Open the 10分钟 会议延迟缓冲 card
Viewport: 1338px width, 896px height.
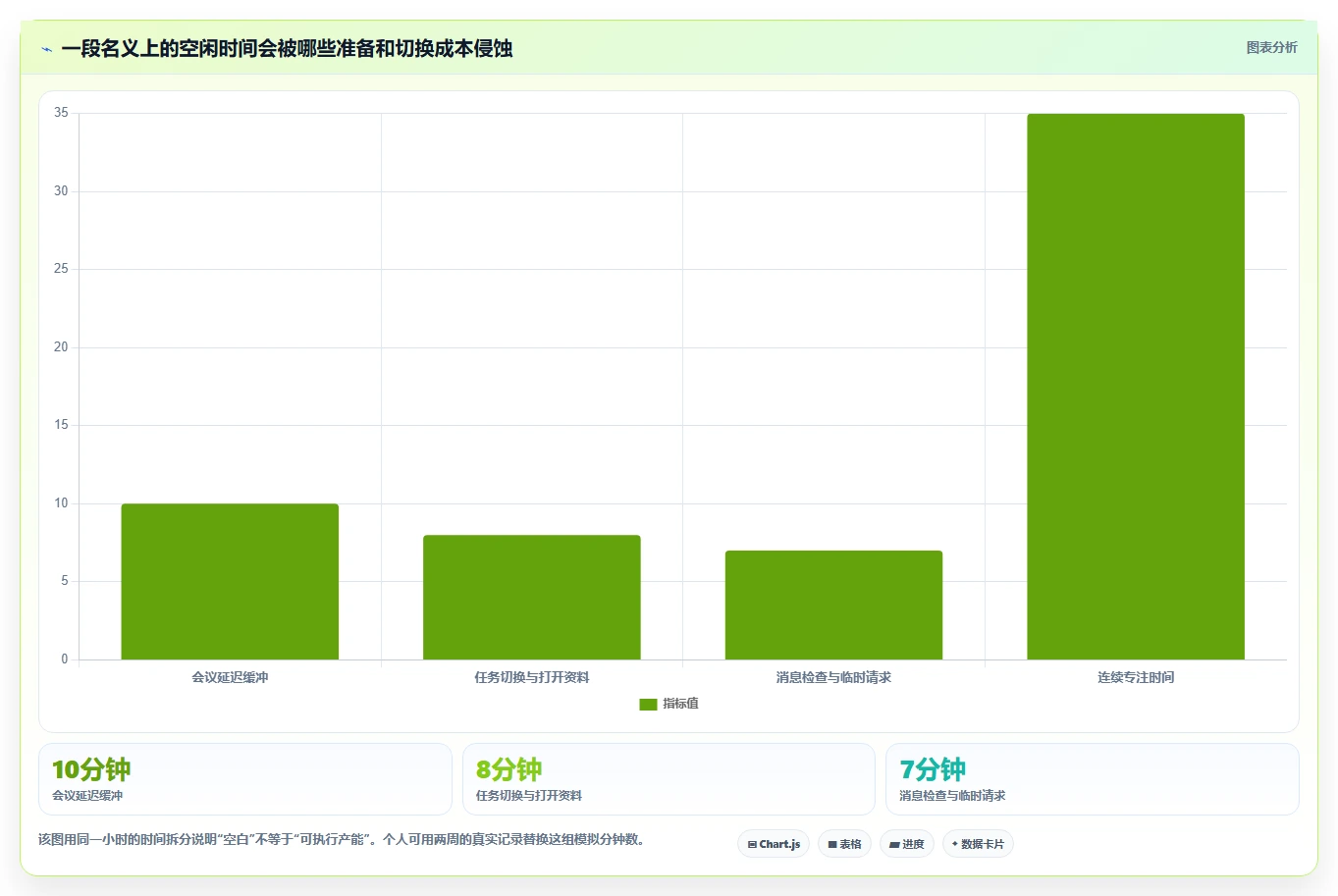[245, 779]
